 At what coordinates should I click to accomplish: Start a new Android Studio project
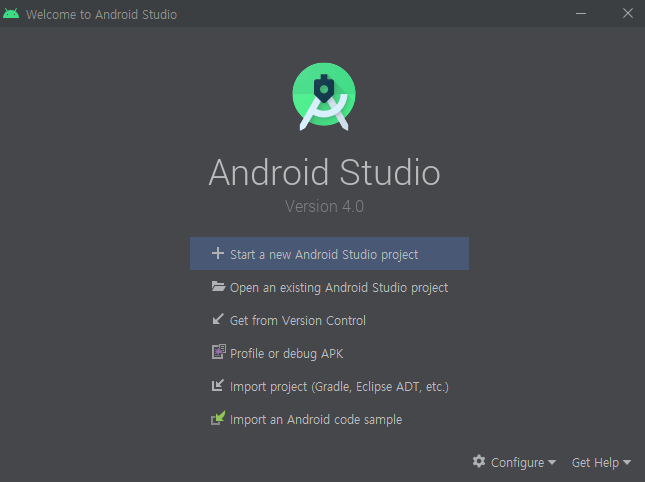329,253
